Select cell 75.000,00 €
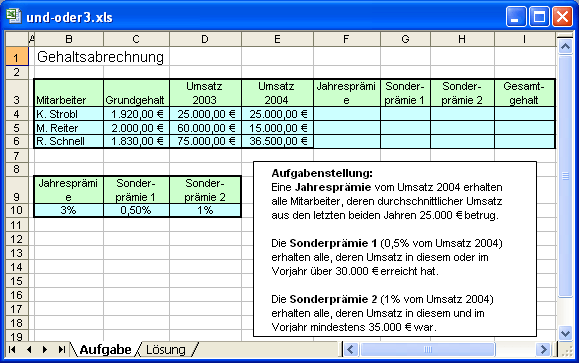The image size is (579, 363). [205, 141]
